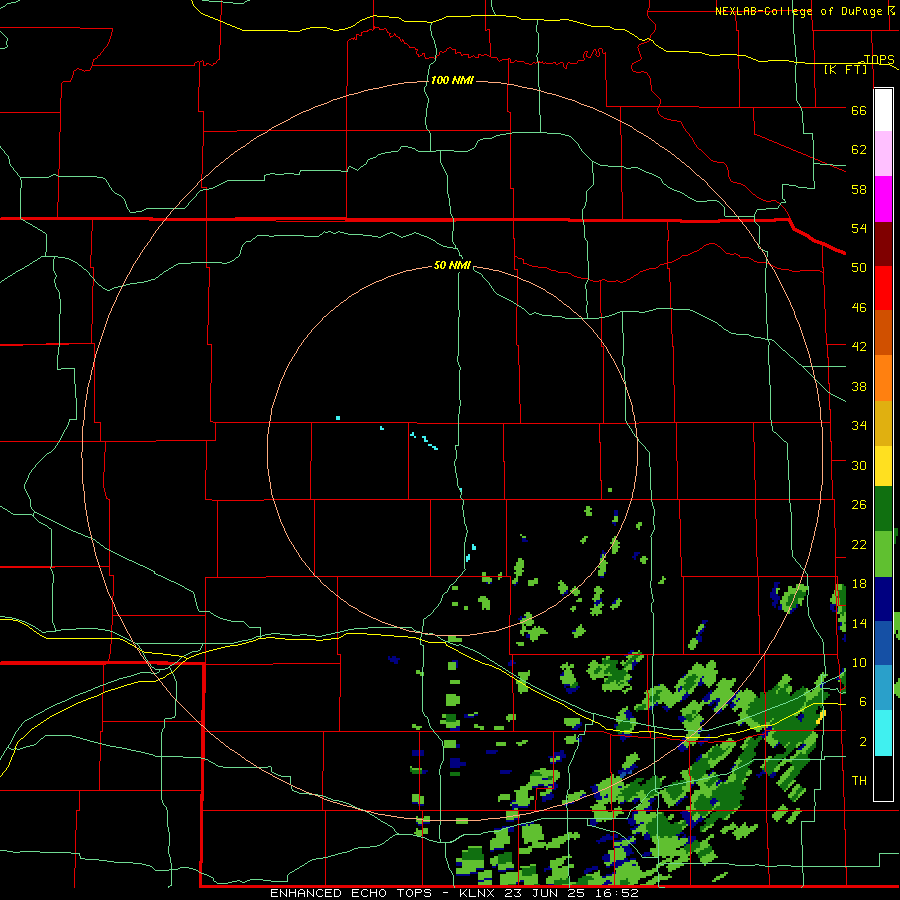This screenshot has height=900, width=900.
Task: Click the TOPS legend title
Action: (879, 59)
